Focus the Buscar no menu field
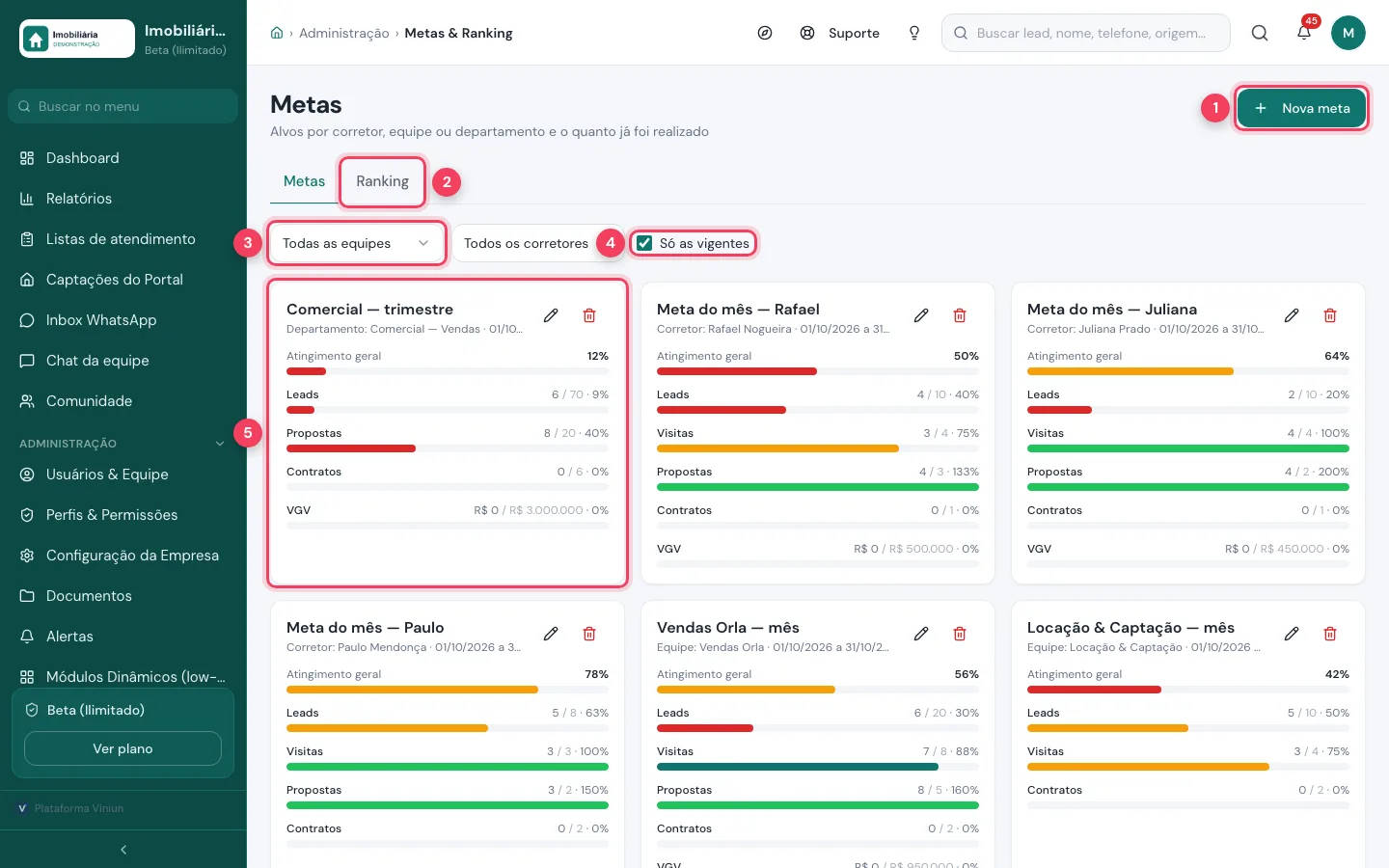 pos(123,106)
